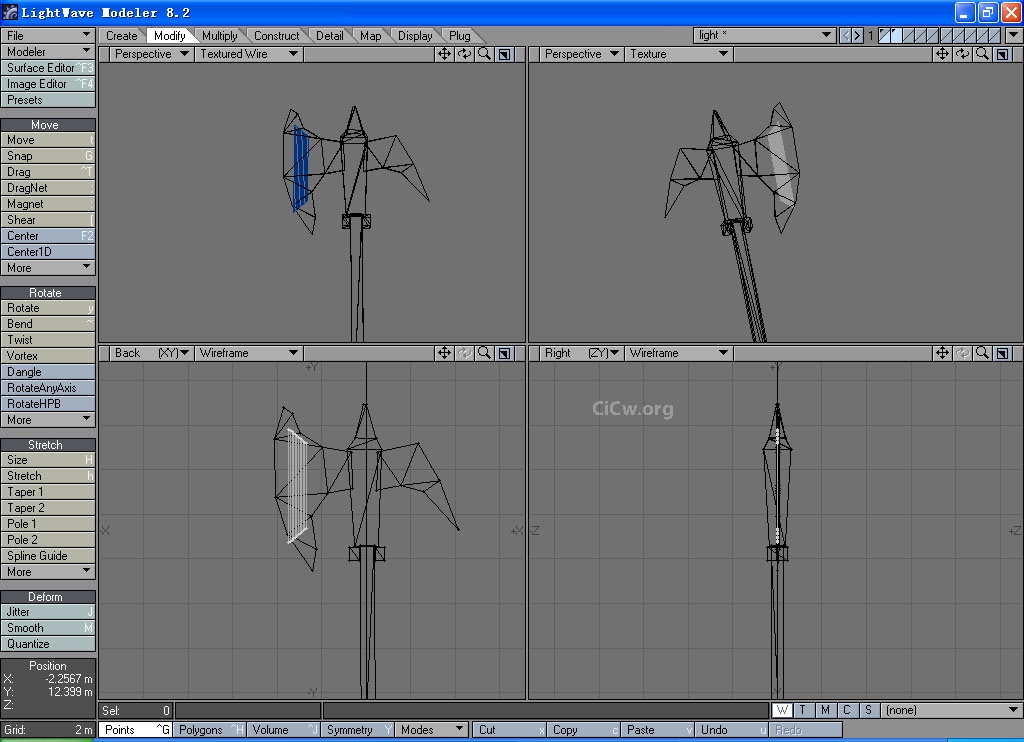Click the Bend tool button
The height and width of the screenshot is (742, 1024).
[48, 324]
